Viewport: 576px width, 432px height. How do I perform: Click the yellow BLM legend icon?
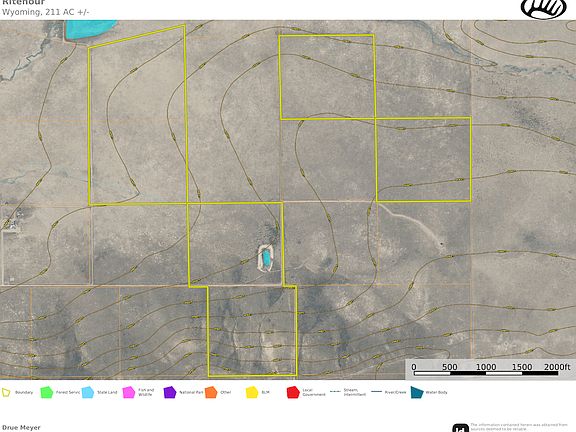pos(252,392)
